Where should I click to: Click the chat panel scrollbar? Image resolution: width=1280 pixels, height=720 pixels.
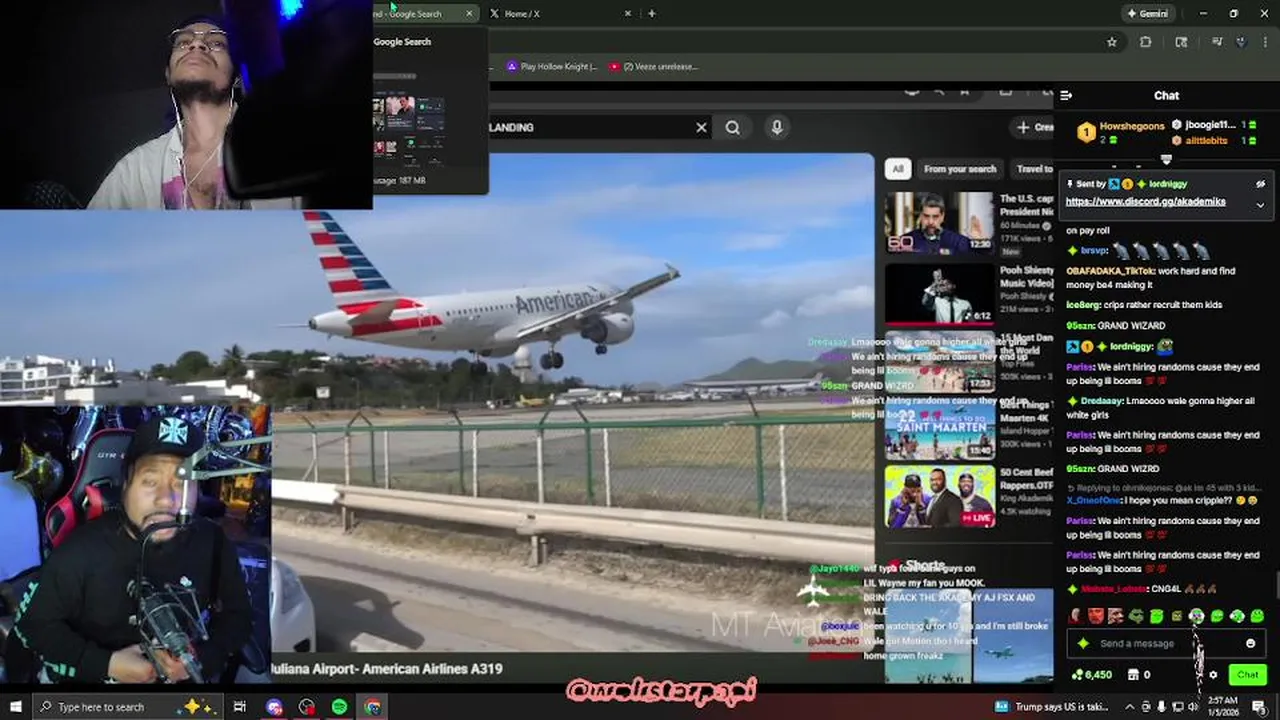click(x=1276, y=585)
